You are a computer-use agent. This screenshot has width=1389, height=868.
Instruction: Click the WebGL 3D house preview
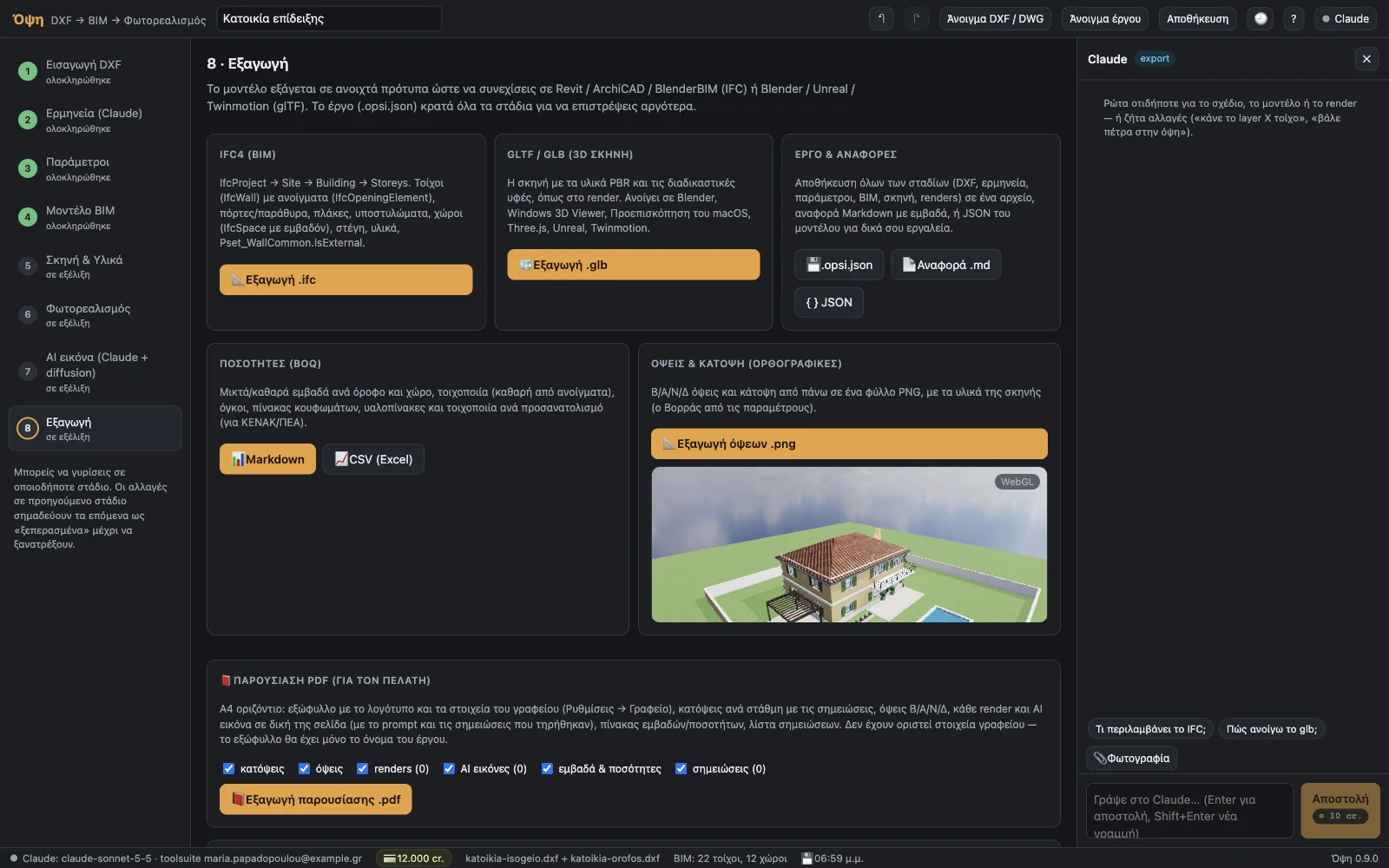(x=849, y=544)
